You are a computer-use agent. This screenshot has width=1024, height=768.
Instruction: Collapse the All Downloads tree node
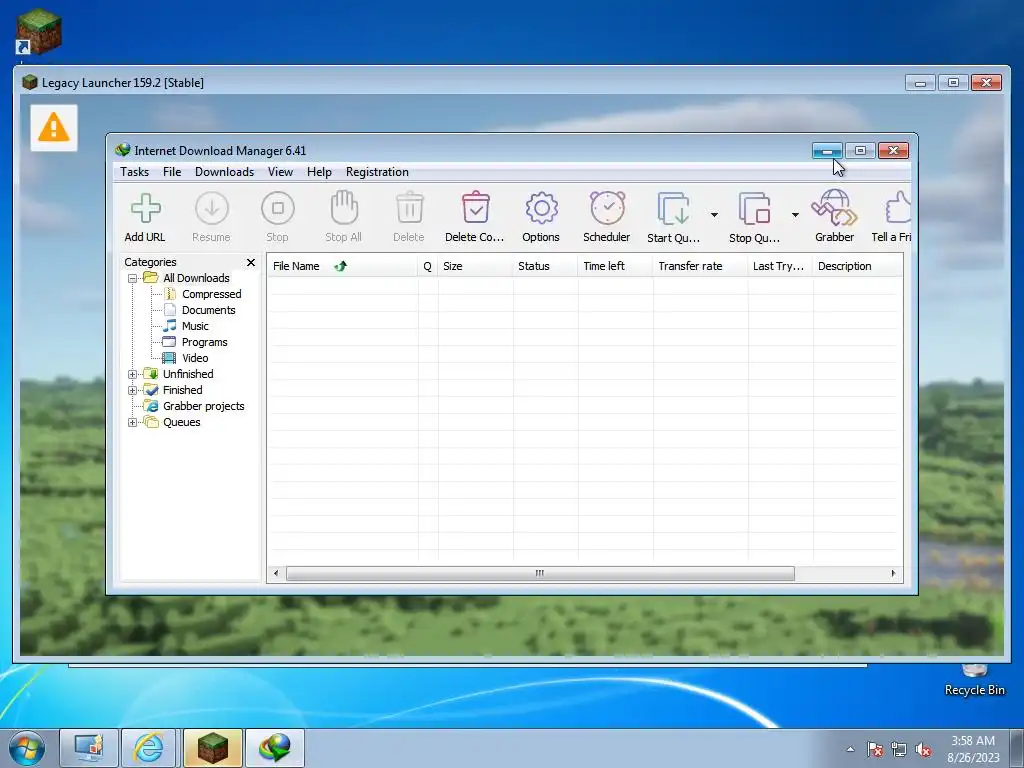[133, 278]
